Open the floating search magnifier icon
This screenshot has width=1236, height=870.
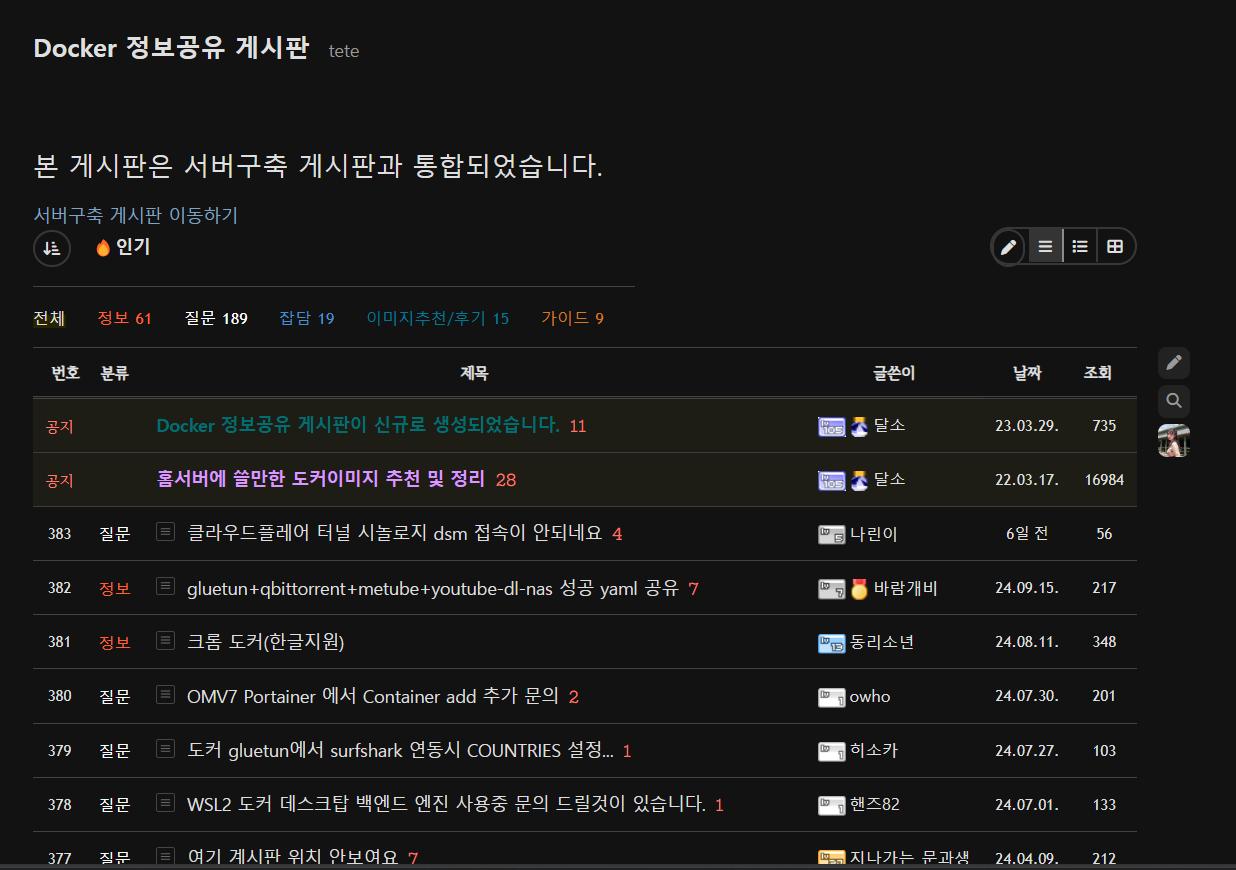[x=1174, y=401]
